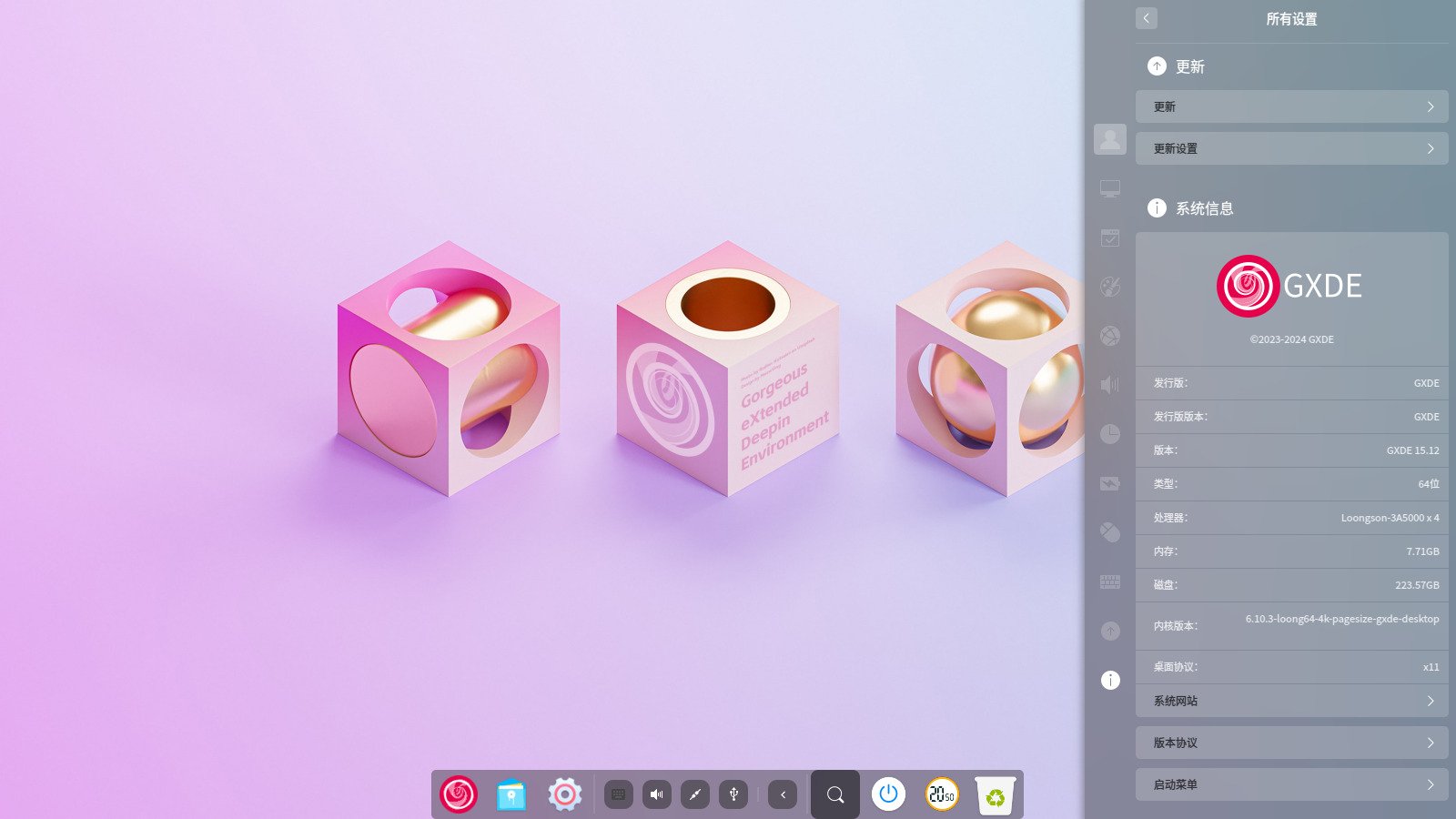Screen dimensions: 1456x819
Task: Open Keyboard settings icon in sidebar
Action: (1109, 581)
